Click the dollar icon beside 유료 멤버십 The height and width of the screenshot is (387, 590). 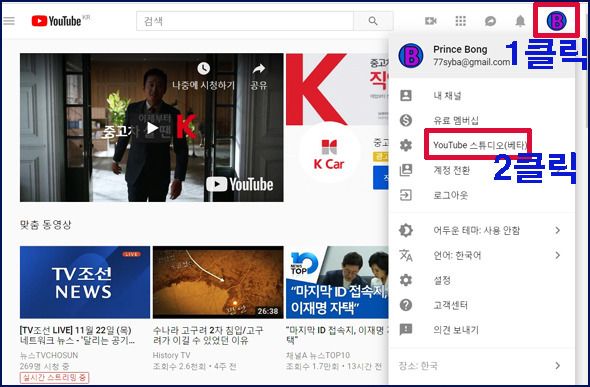(406, 120)
